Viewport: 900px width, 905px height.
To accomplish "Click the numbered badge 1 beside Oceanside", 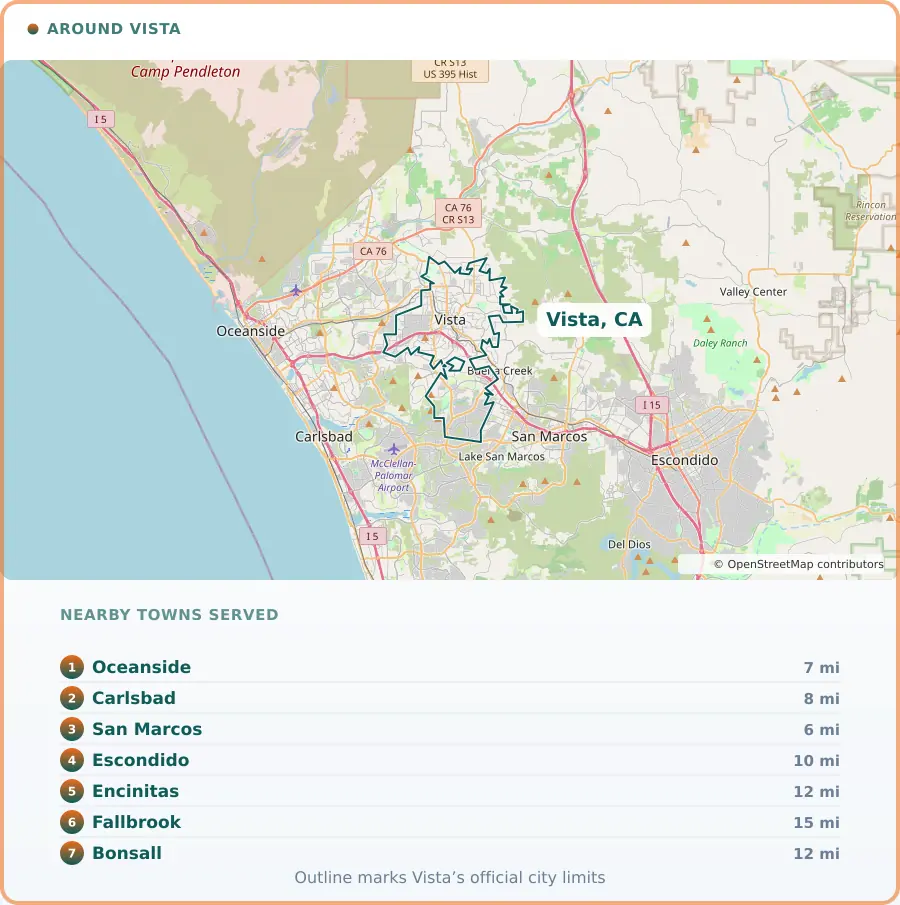I will 72,667.
